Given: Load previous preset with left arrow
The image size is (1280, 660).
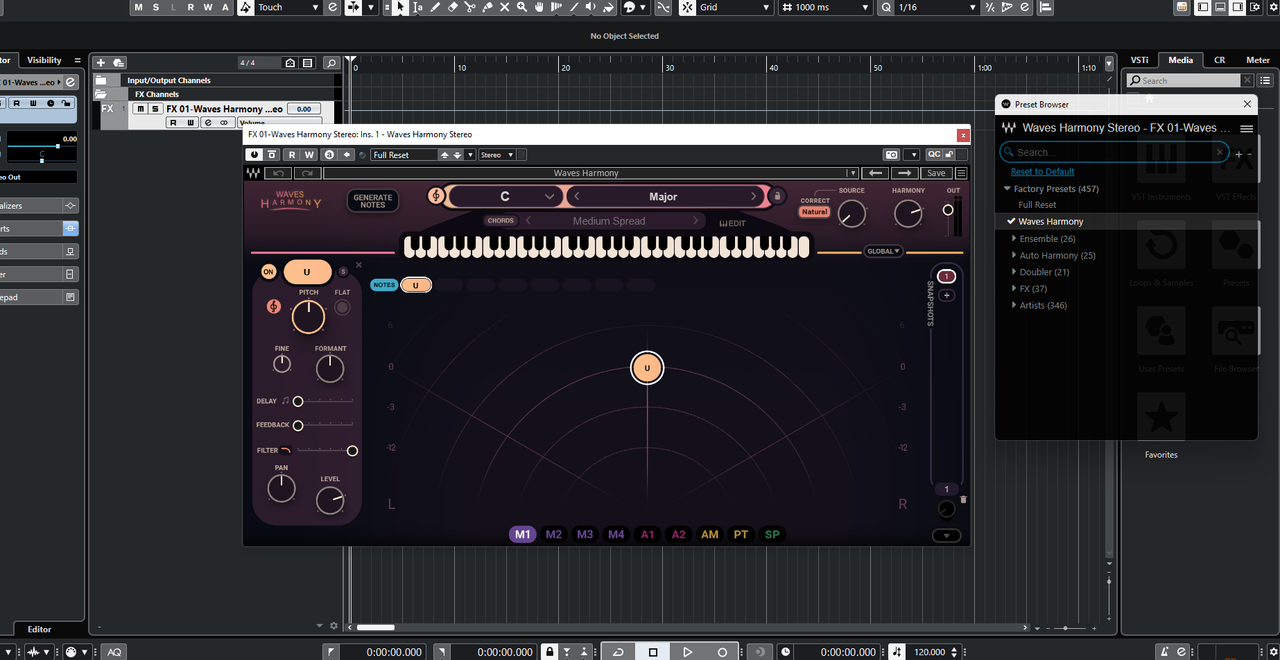Looking at the screenshot, I should pyautogui.click(x=875, y=173).
